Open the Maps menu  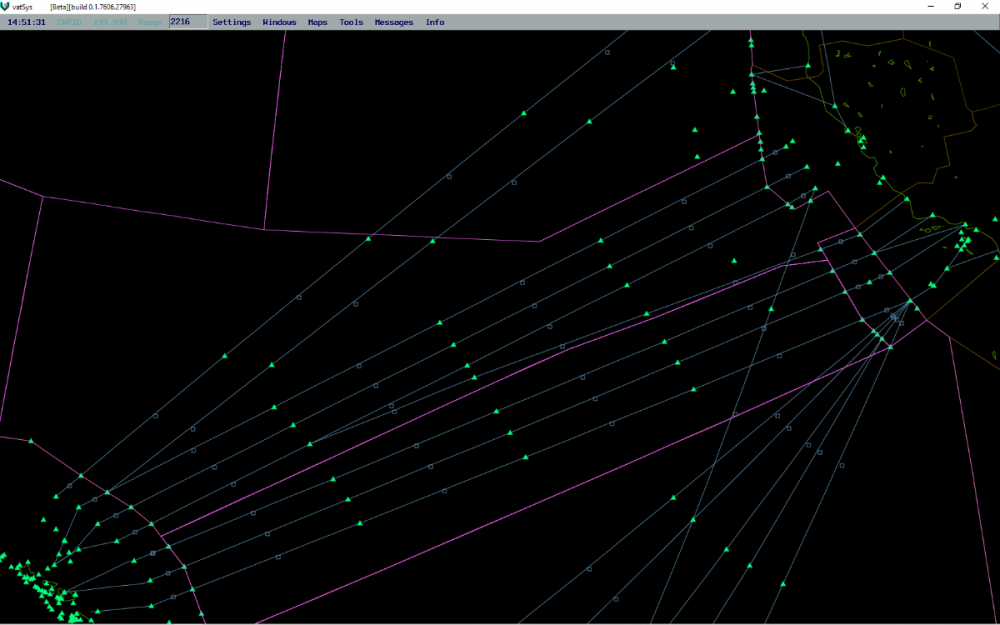coord(317,22)
